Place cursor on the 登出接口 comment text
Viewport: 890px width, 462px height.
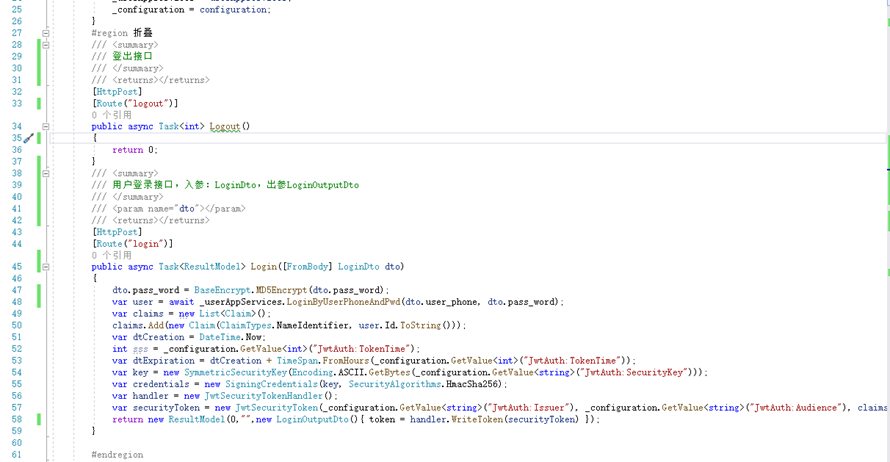(x=132, y=56)
